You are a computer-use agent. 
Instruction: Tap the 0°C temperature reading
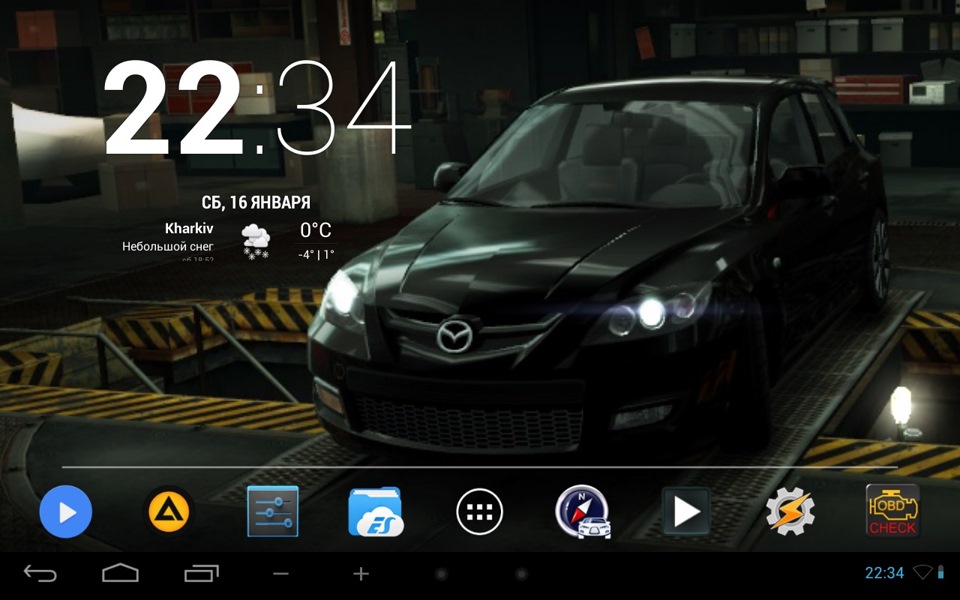coord(315,230)
